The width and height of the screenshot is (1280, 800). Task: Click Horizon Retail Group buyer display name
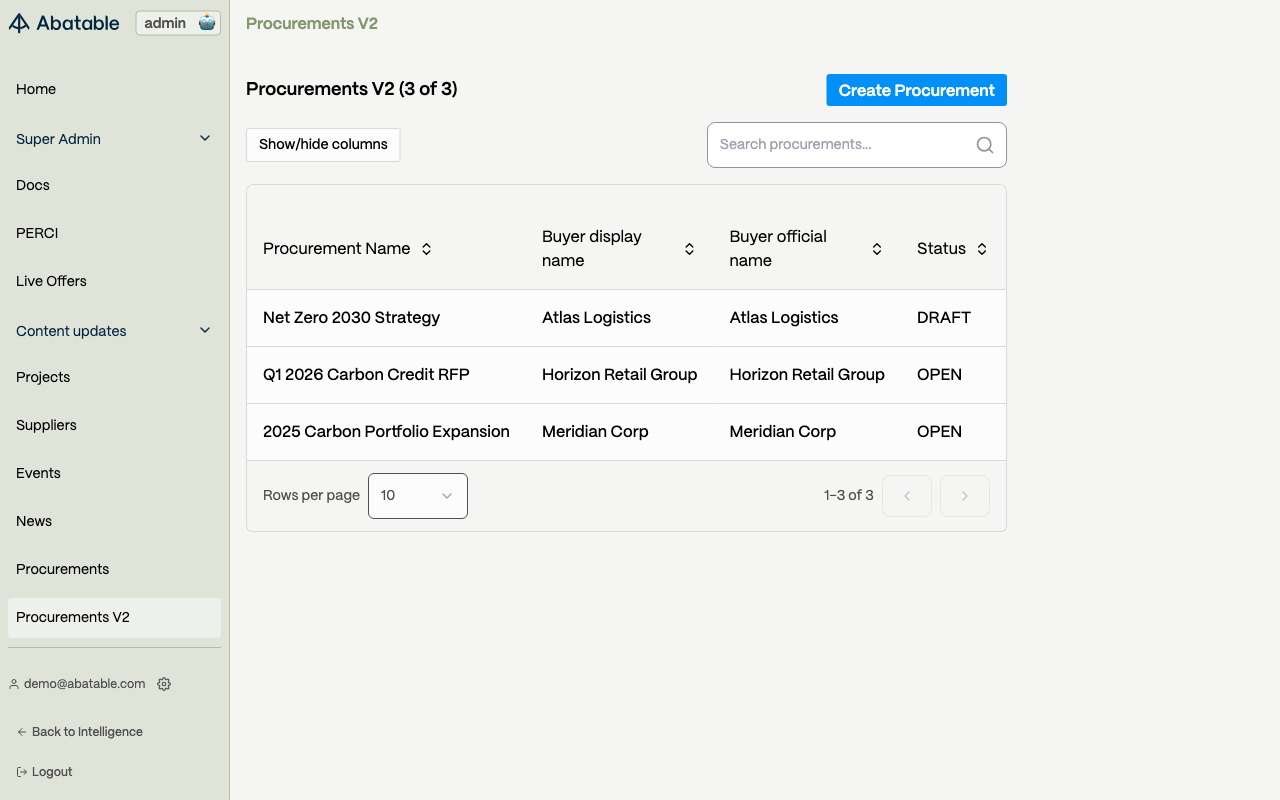coord(620,375)
